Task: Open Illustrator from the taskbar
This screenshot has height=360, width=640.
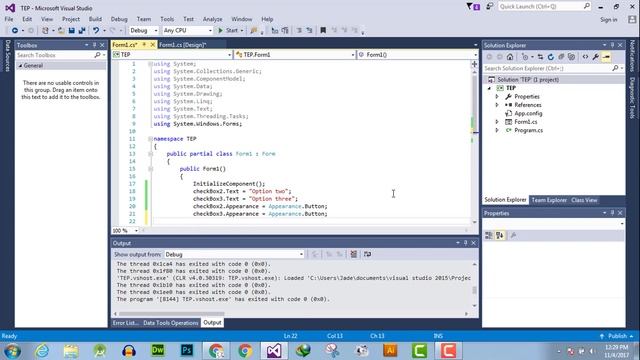Action: [x=390, y=350]
